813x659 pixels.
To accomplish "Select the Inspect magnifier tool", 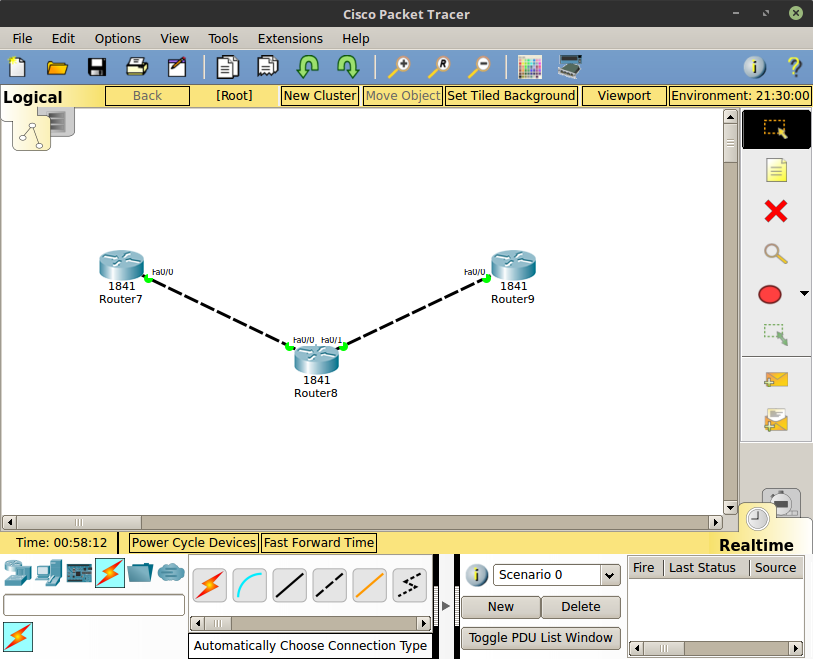I will pos(774,253).
